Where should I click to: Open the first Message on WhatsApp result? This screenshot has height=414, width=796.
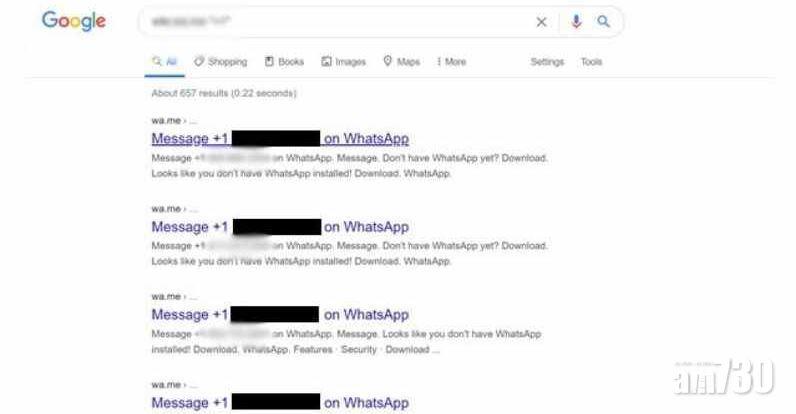280,139
